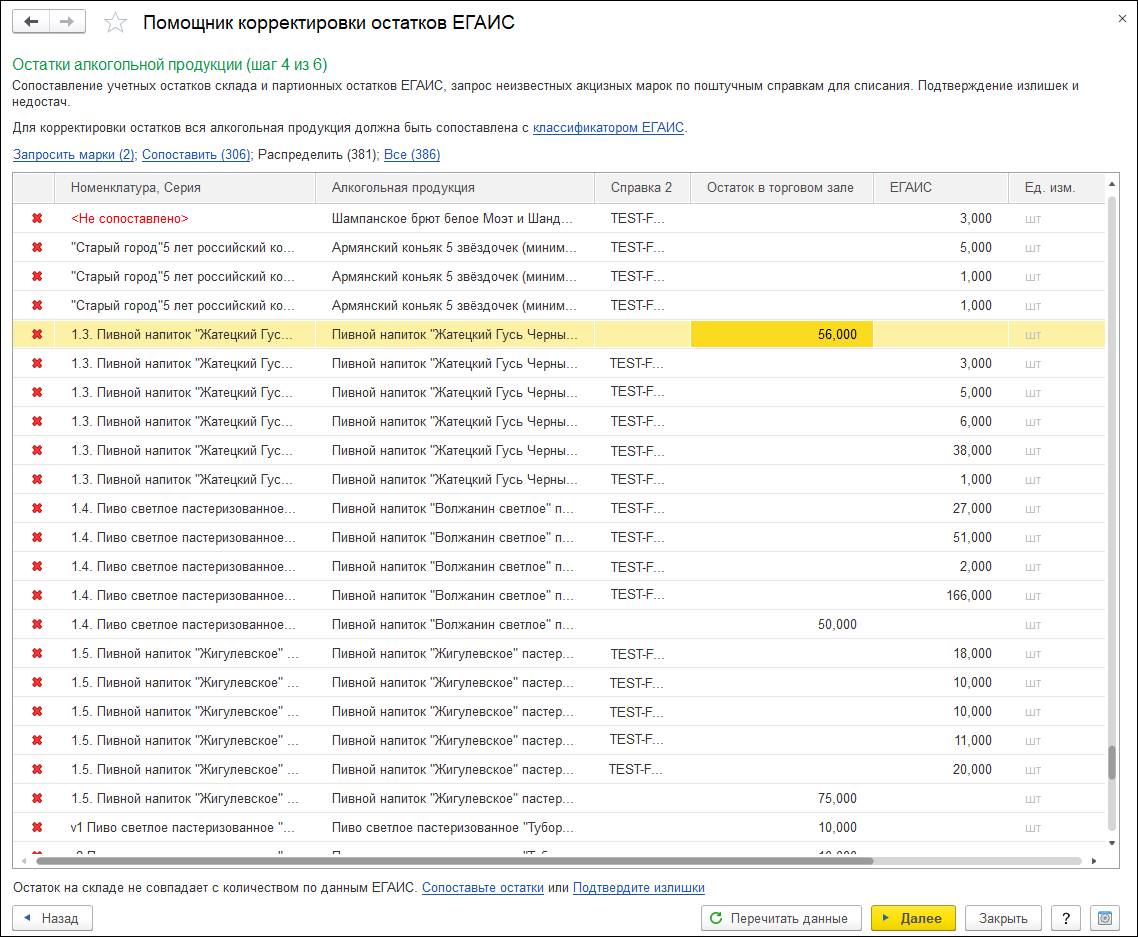Click red X icon on highlighted 56,000 row
Image resolution: width=1138 pixels, height=937 pixels.
(x=37, y=334)
